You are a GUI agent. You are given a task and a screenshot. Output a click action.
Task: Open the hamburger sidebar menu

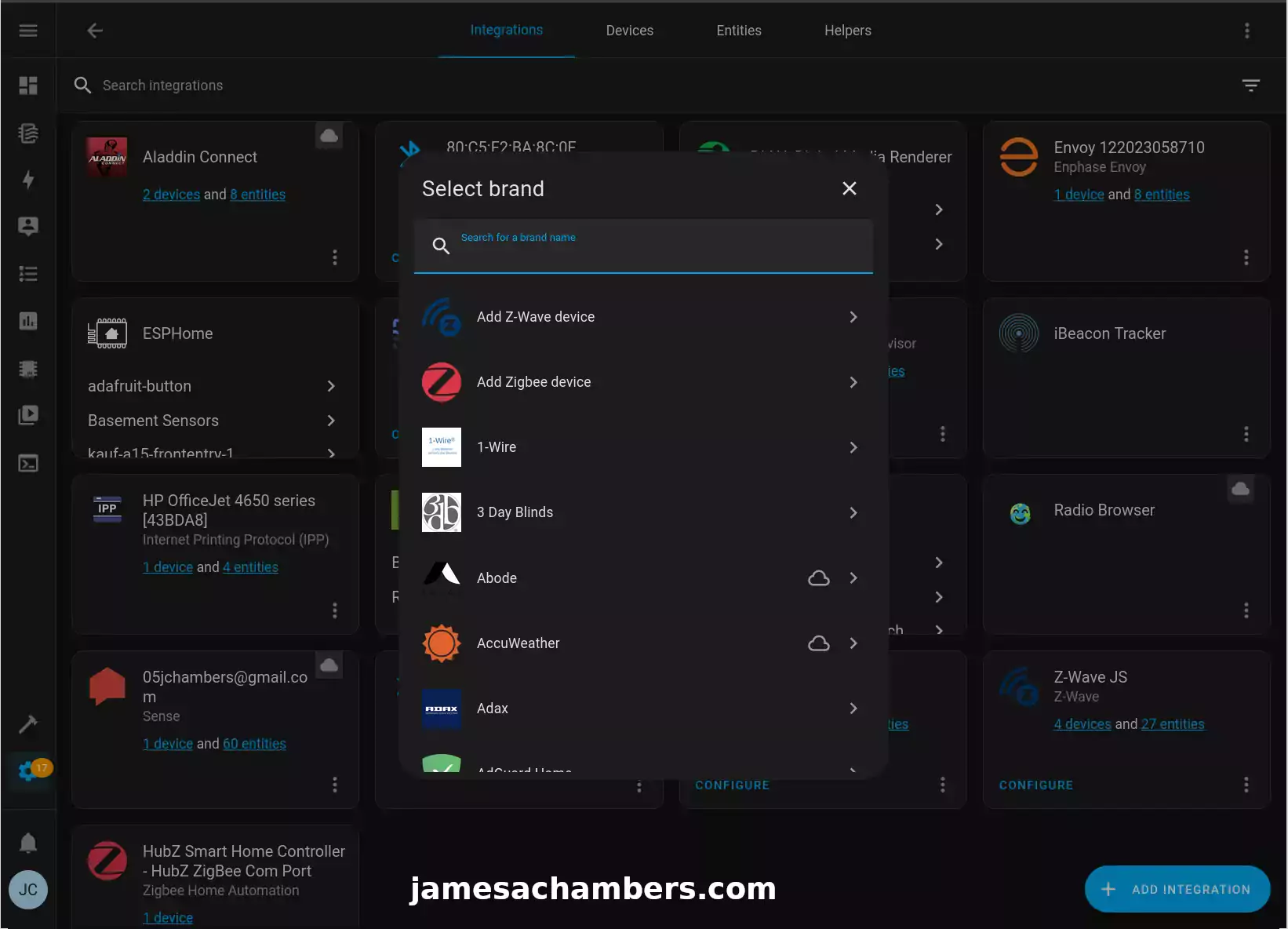pos(28,31)
